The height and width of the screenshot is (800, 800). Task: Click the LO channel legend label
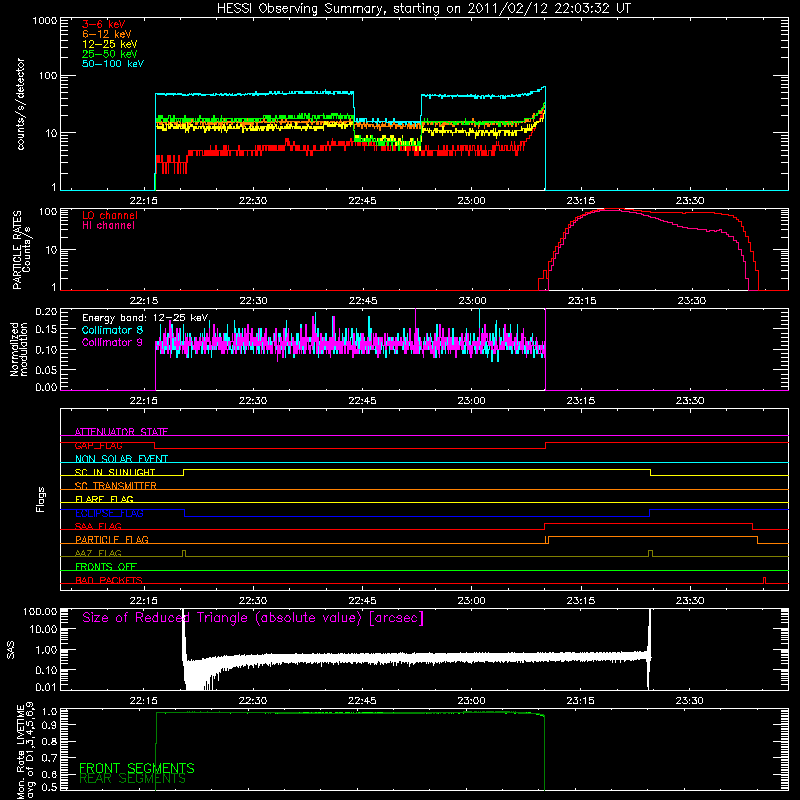(110, 215)
